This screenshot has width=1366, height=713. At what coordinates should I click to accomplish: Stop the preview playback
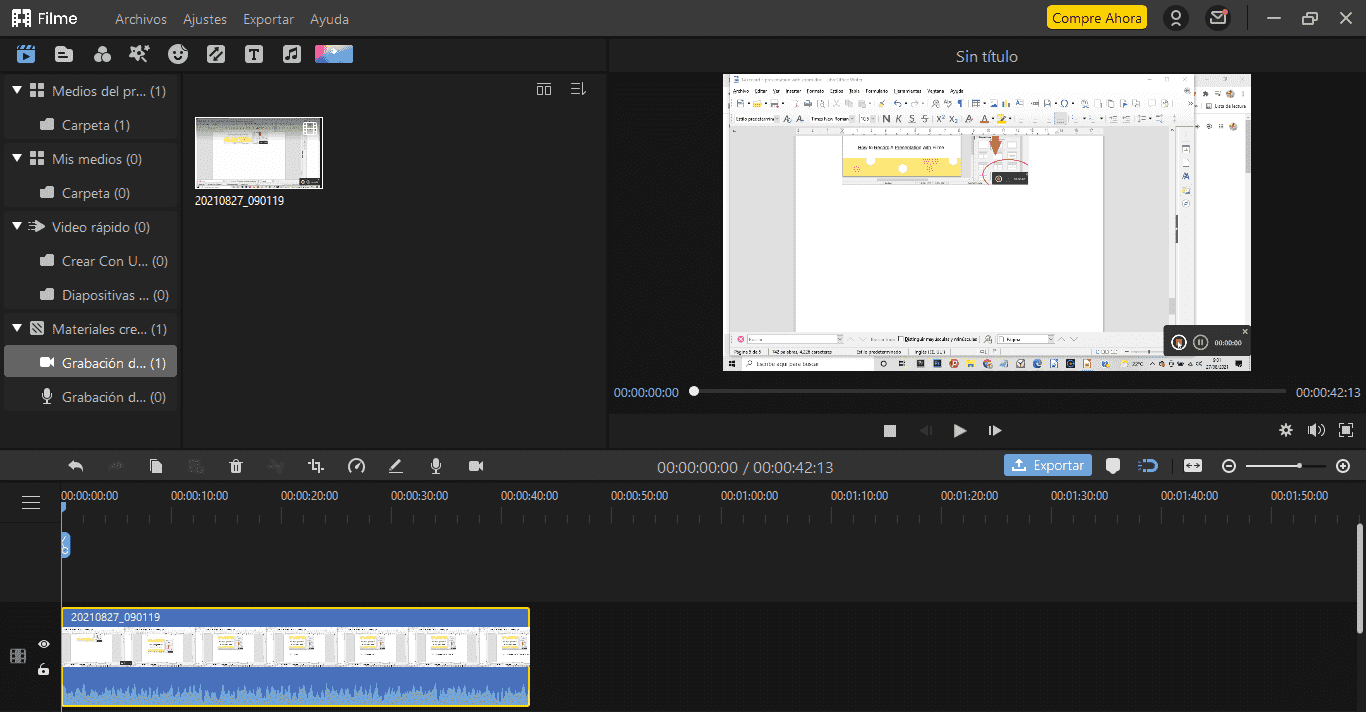click(890, 430)
